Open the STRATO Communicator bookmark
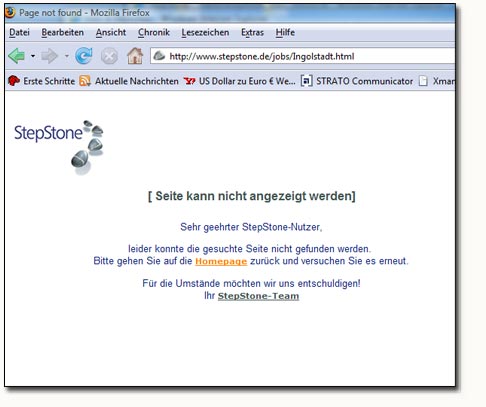Viewport: 486px width, 407px height. pos(357,81)
